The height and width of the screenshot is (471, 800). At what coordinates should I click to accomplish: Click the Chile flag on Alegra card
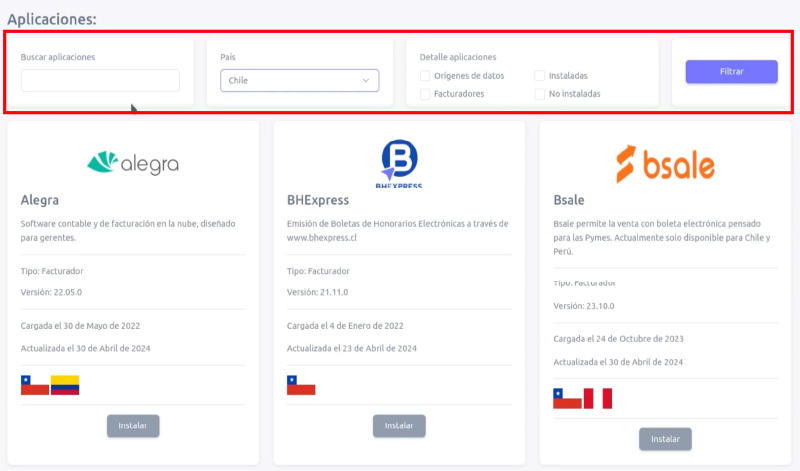[35, 385]
